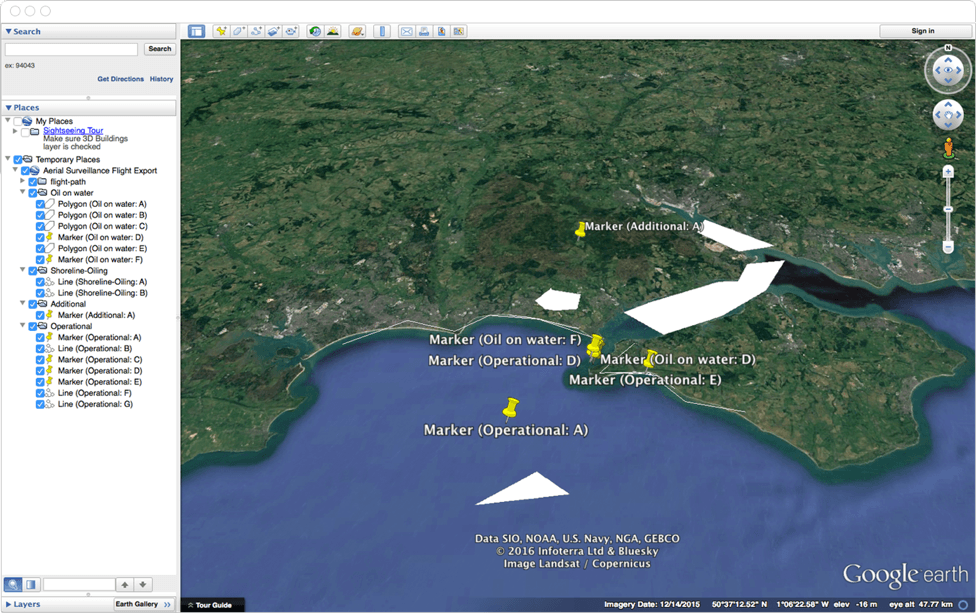Click in the Search input field
This screenshot has height=613, width=976.
coord(72,49)
